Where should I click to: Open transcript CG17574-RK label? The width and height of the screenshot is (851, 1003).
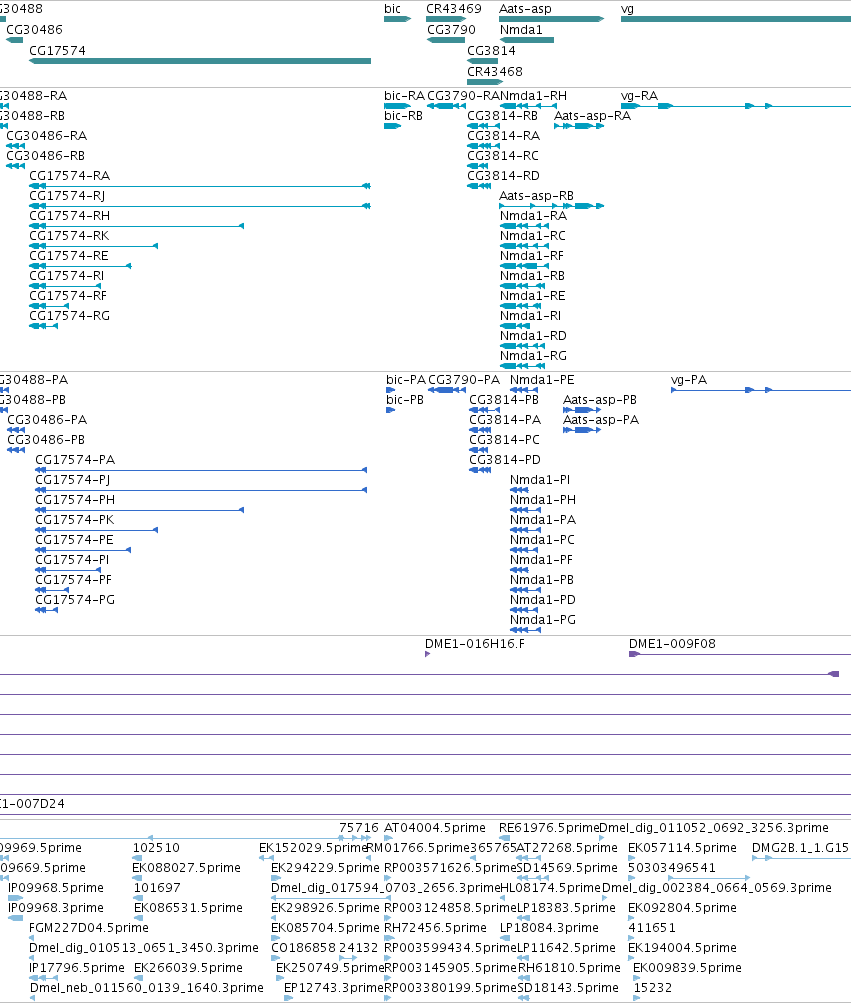click(69, 235)
